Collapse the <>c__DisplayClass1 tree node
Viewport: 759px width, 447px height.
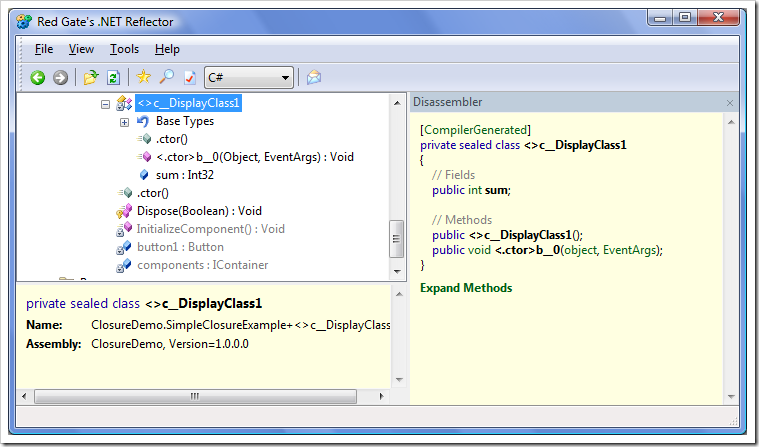106,104
